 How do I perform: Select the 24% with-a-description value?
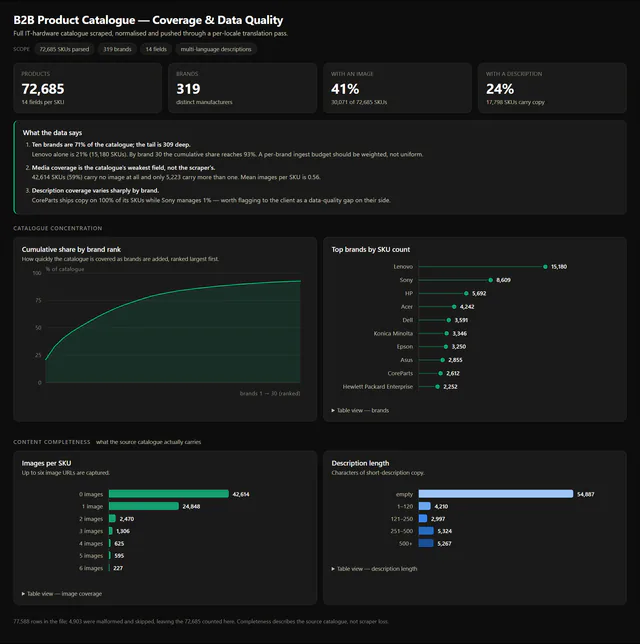(x=500, y=89)
